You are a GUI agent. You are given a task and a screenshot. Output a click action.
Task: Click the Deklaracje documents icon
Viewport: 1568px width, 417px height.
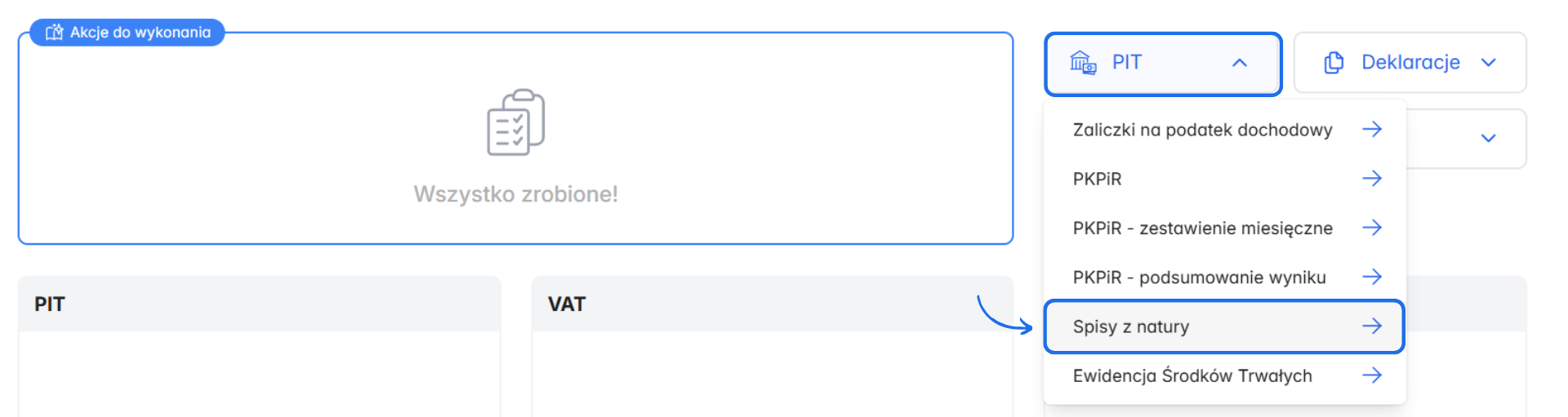pyautogui.click(x=1334, y=63)
